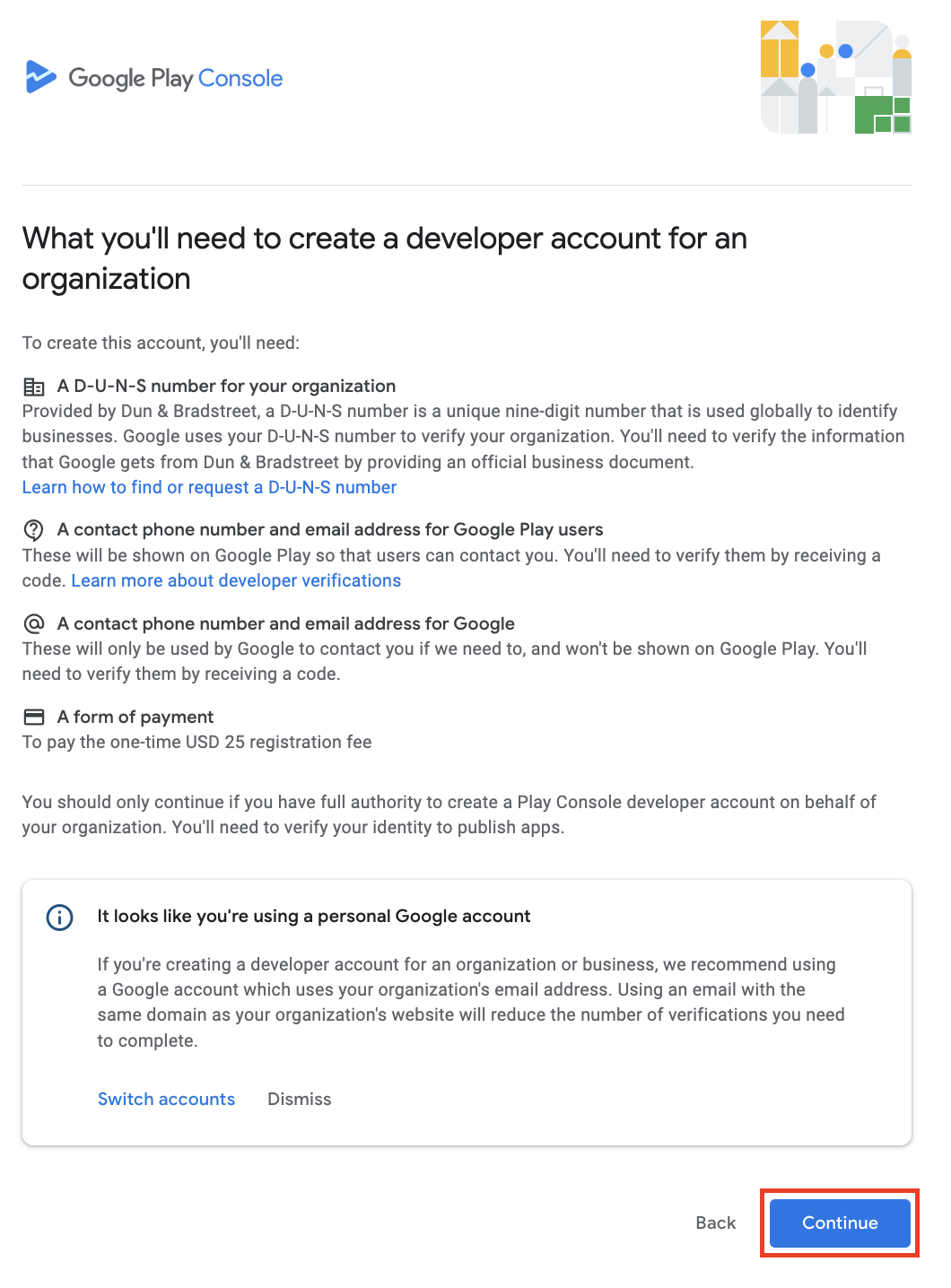This screenshot has height=1288, width=951.
Task: Click 'A form of payment' heading
Action: click(135, 717)
